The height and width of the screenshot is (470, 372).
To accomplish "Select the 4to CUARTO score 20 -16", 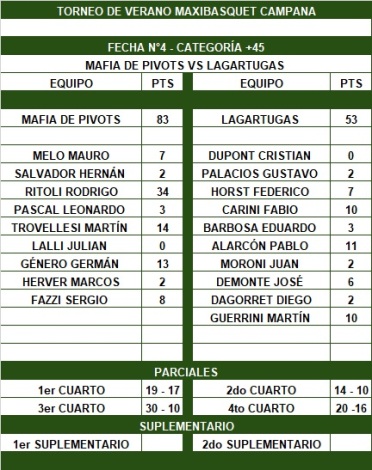I will 351,408.
